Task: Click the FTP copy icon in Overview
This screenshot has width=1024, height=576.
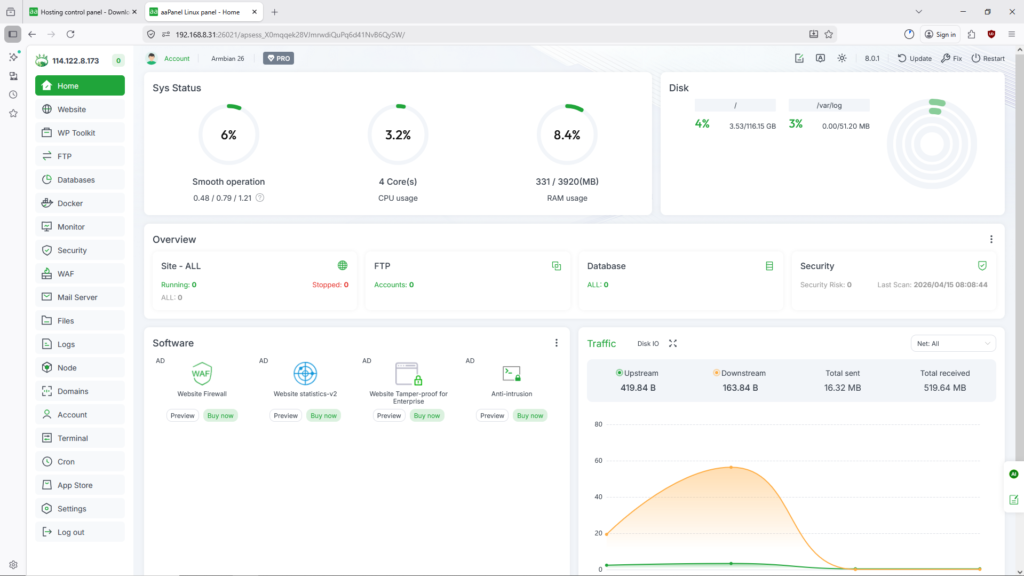Action: (x=556, y=266)
